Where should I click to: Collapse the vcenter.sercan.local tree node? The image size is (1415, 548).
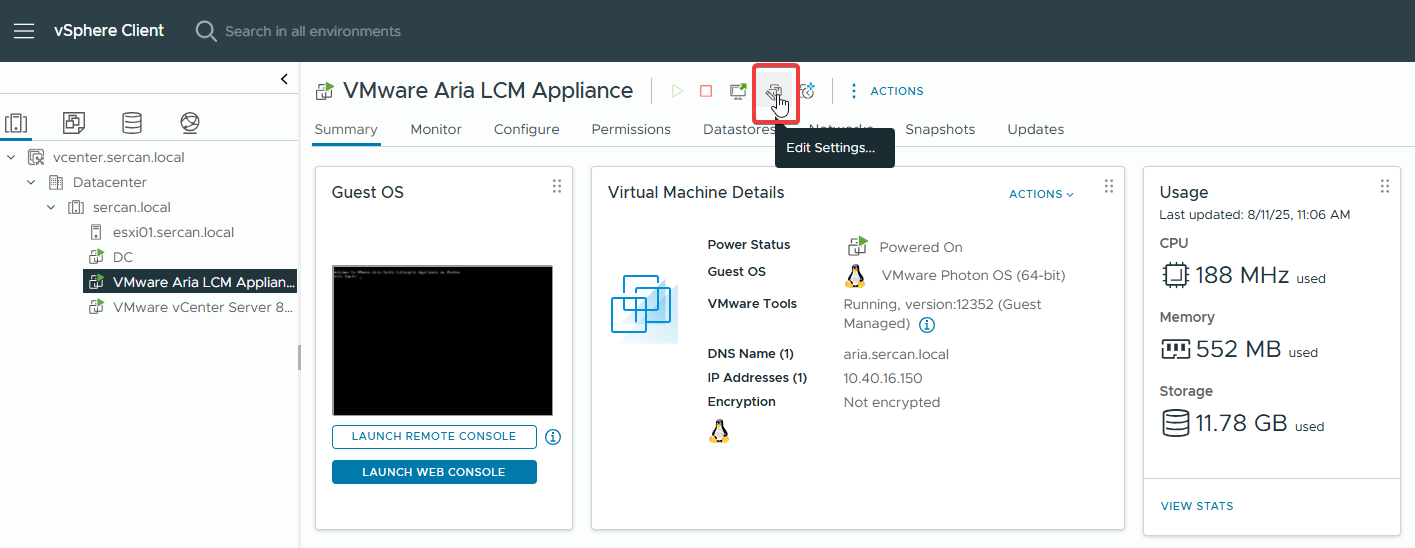coord(11,157)
